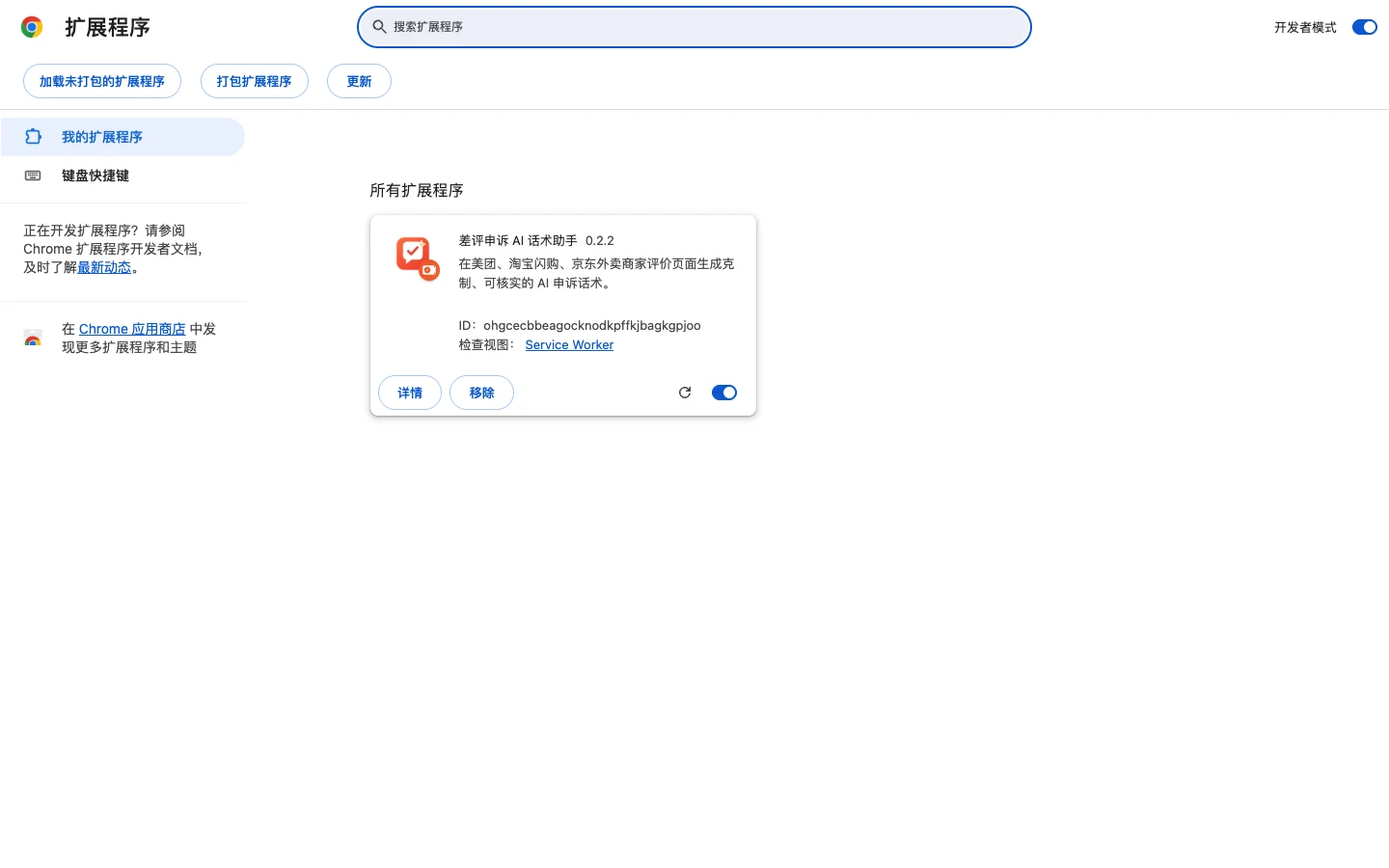The width and height of the screenshot is (1389, 868).
Task: Focus the 搜索扩展程序 search field
Action: point(694,27)
